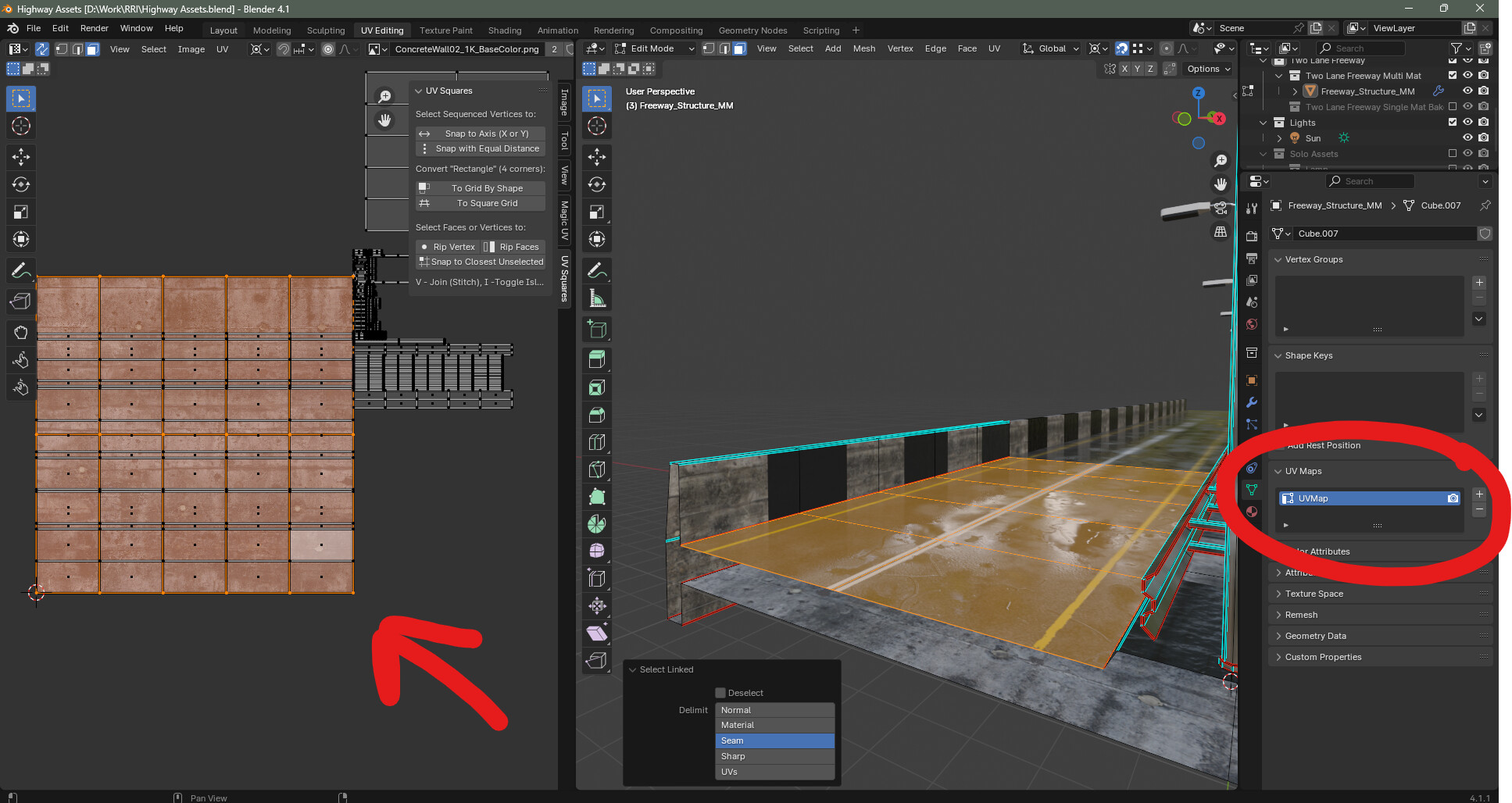Expand the Freeway_Structure_MM object in the outliner
This screenshot has width=1512, height=803.
1295,91
